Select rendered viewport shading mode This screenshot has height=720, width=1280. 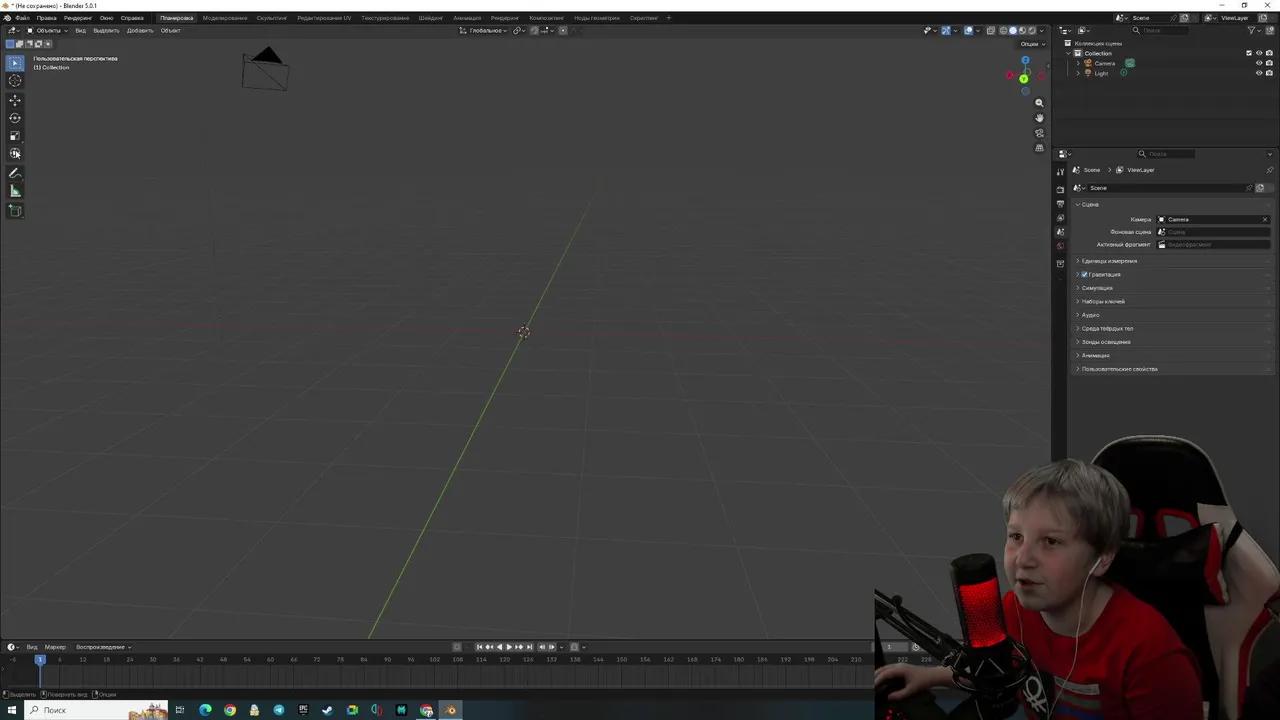coord(1032,31)
